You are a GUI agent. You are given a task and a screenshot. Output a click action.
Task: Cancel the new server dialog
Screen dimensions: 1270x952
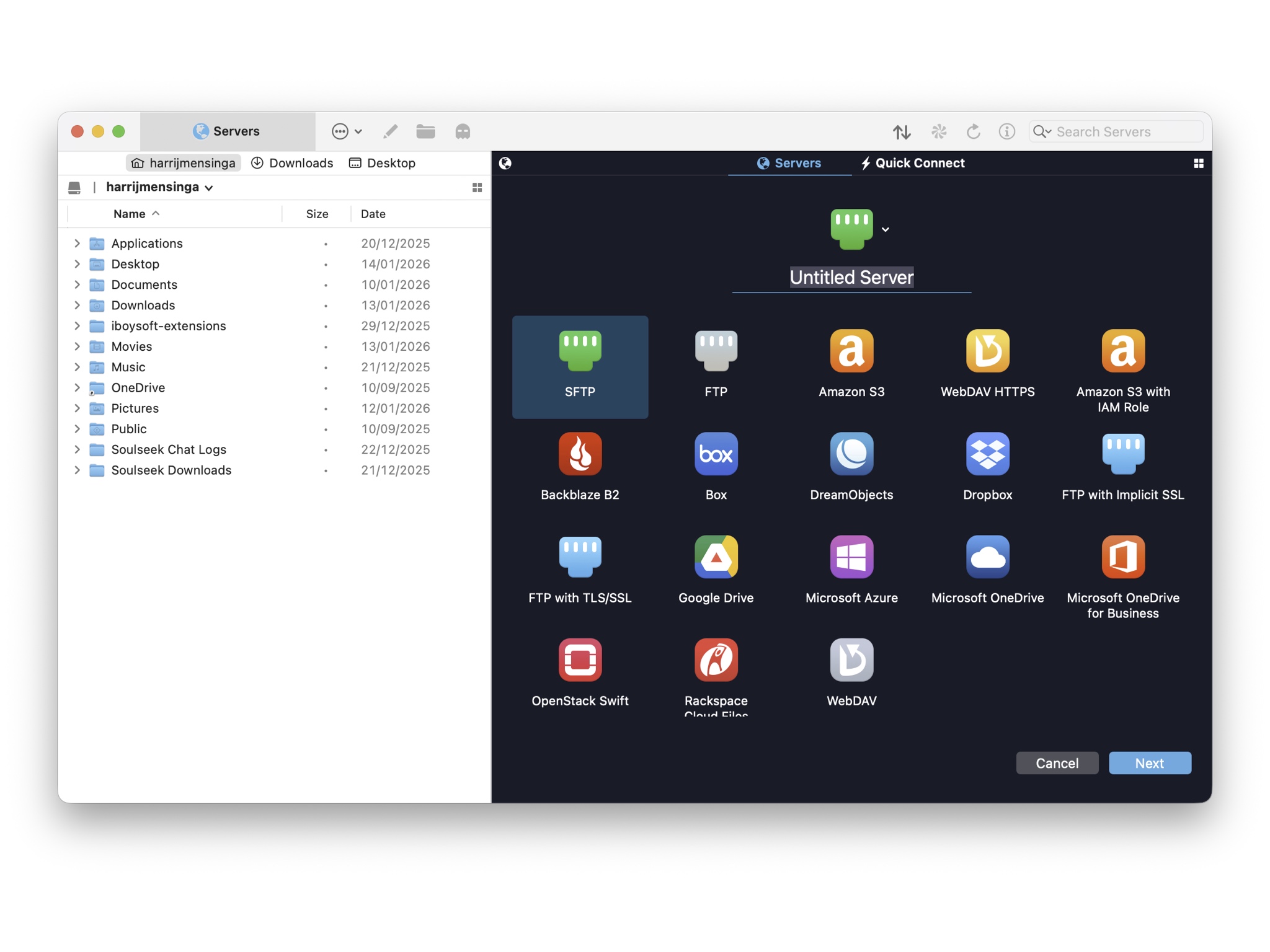1057,763
